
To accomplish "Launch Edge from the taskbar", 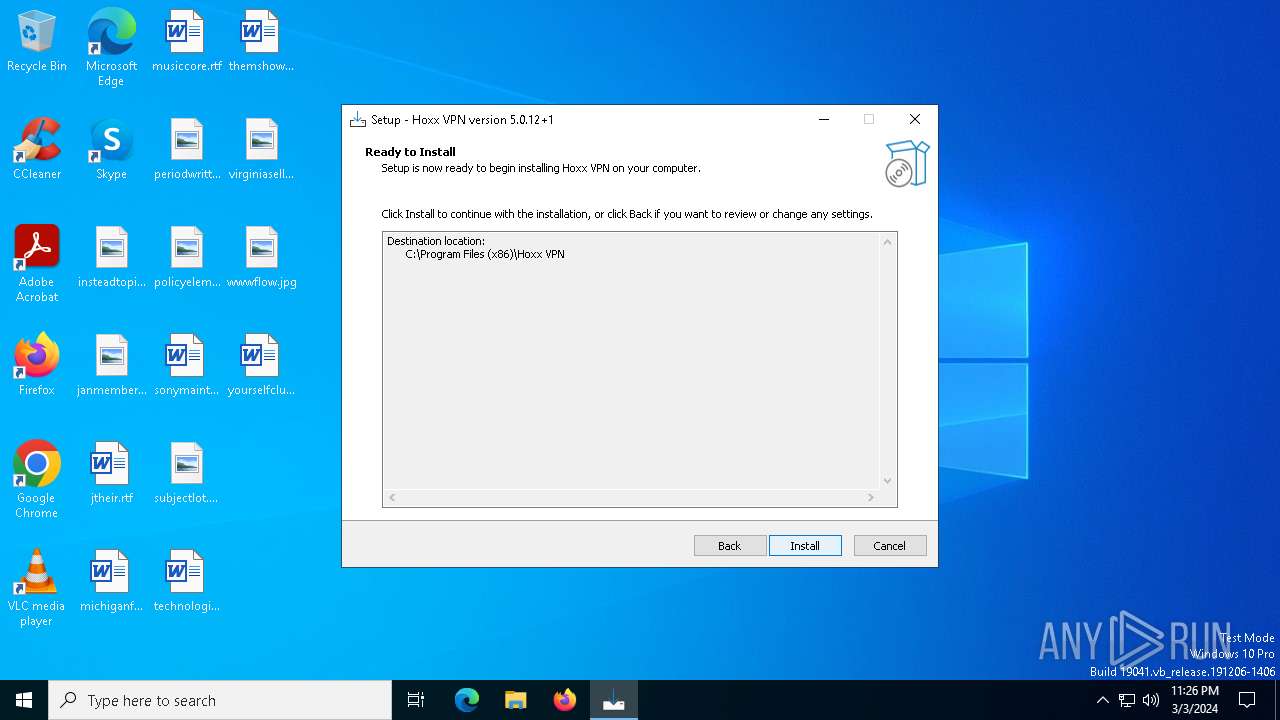I will coord(467,700).
